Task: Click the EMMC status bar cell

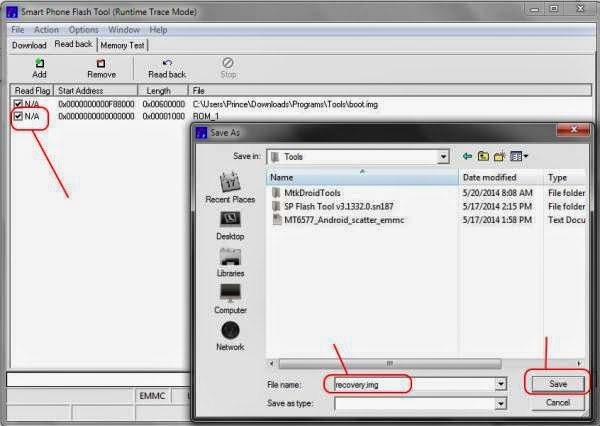Action: tap(152, 396)
